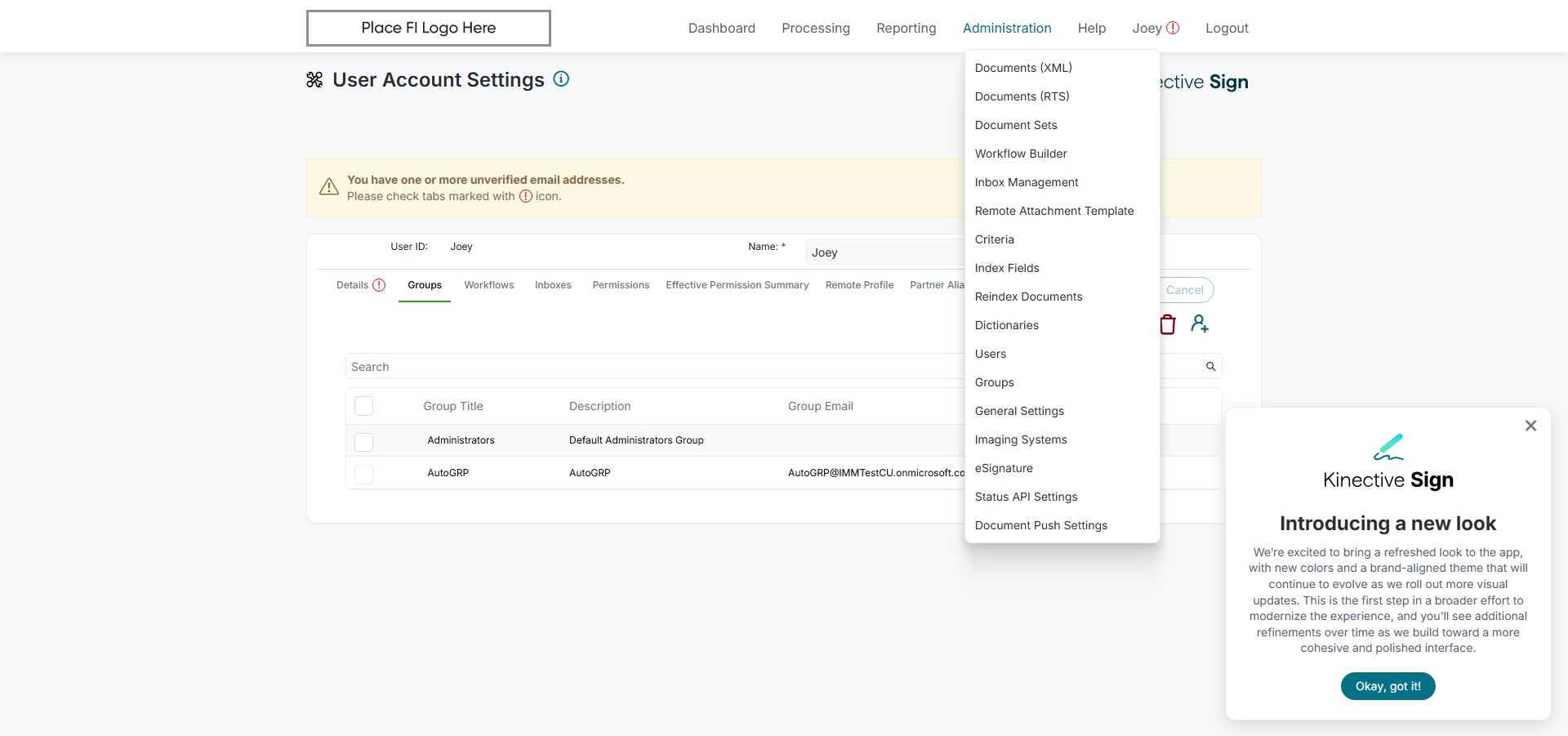Toggle the select-all groups checkbox
1568x736 pixels.
[364, 406]
